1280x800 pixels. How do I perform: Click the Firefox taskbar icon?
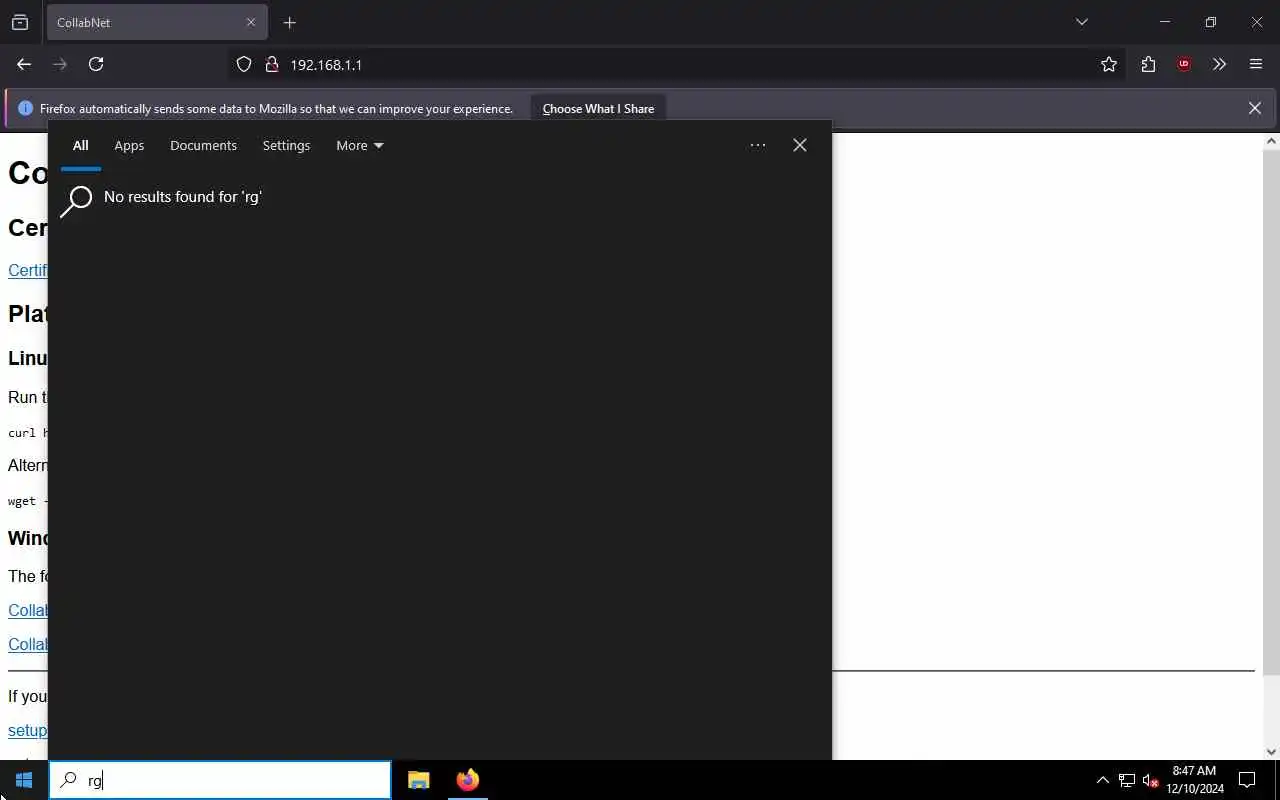467,780
